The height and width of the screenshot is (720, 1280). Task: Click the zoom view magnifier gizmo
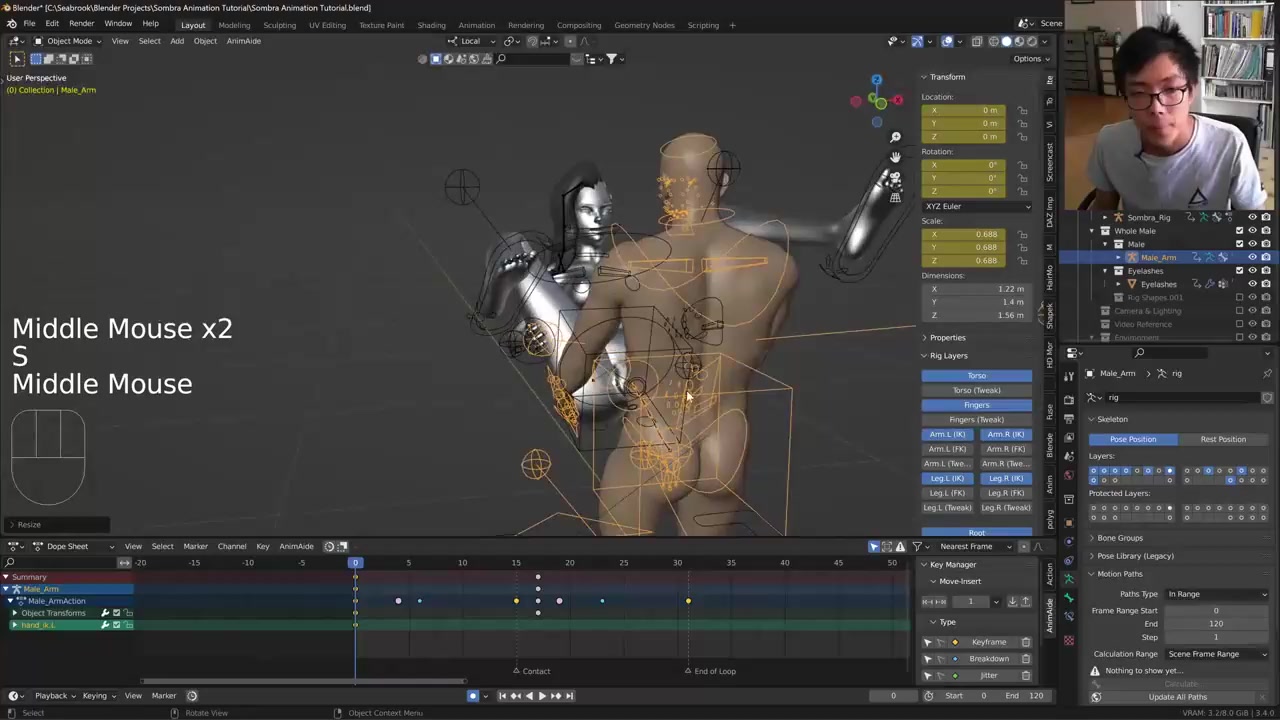point(895,137)
